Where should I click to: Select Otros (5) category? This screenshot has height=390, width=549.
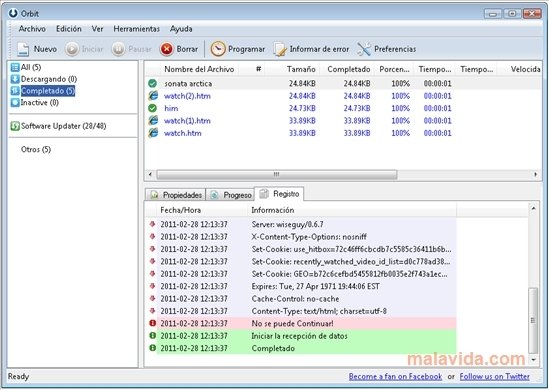point(36,149)
